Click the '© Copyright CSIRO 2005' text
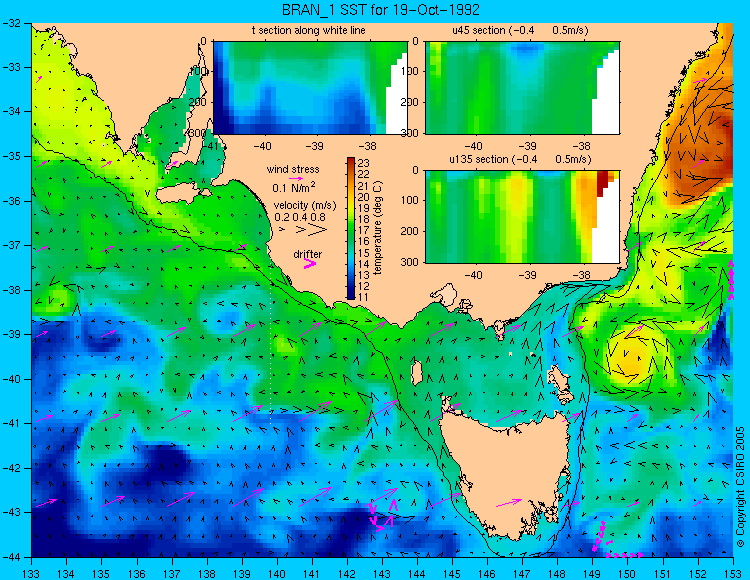 [740, 487]
